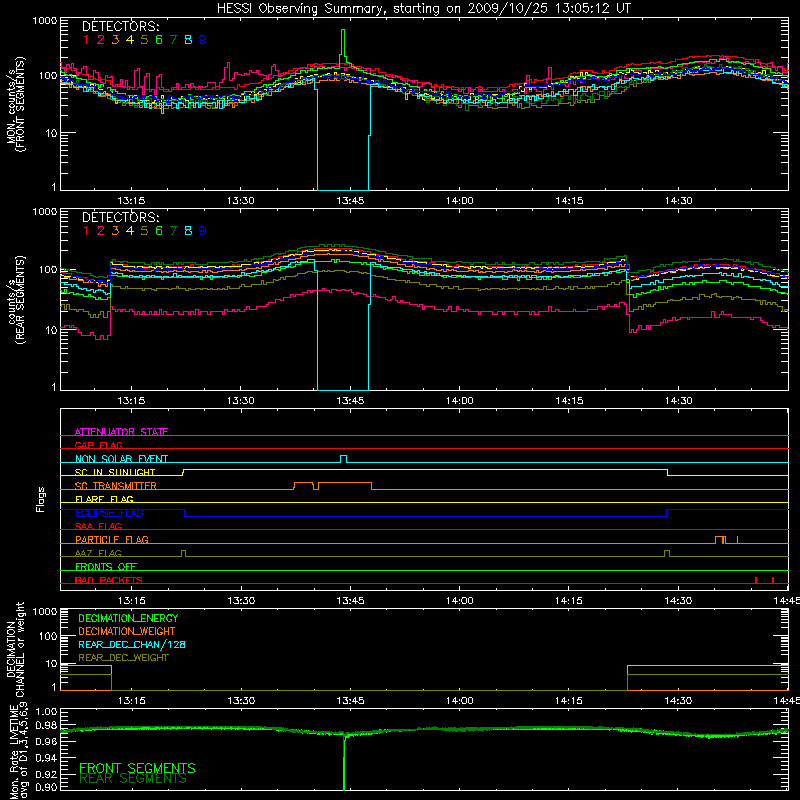Click the 14:30 tick under rear segments plot
Image resolution: width=800 pixels, height=800 pixels.
tap(679, 401)
